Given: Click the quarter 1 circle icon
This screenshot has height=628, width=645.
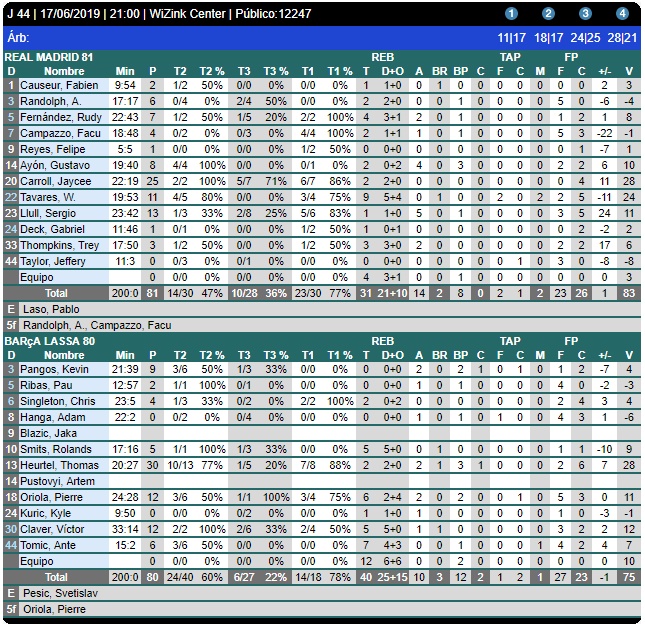Looking at the screenshot, I should coord(512,14).
